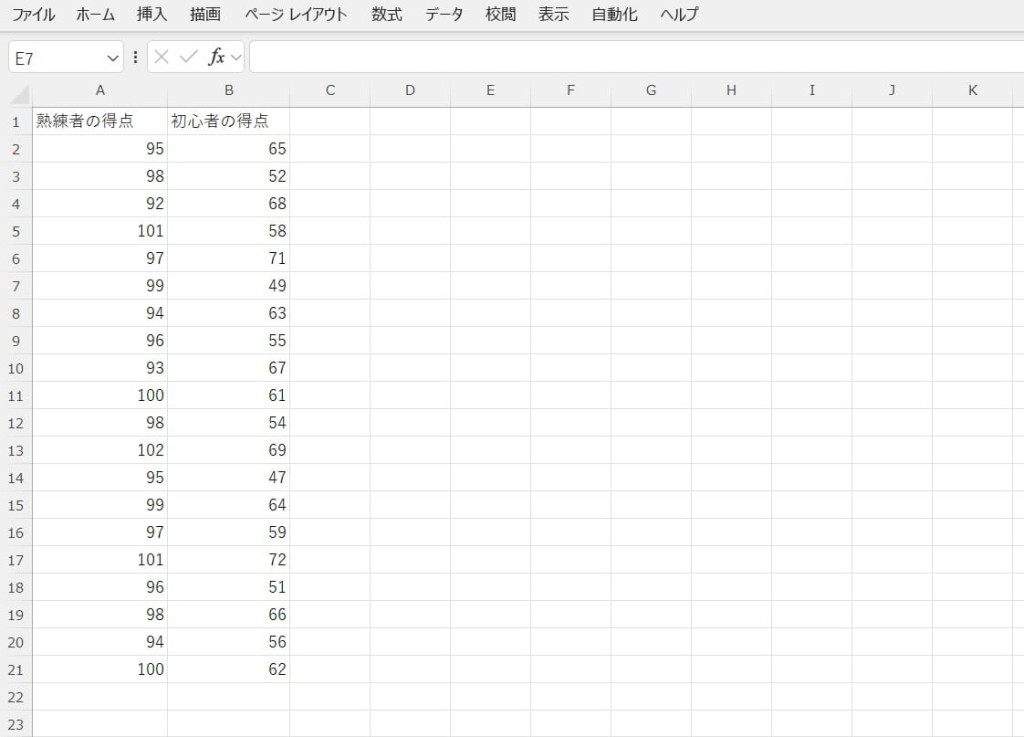Click the enter checkmark icon in formula bar
The height and width of the screenshot is (737, 1024).
(187, 58)
